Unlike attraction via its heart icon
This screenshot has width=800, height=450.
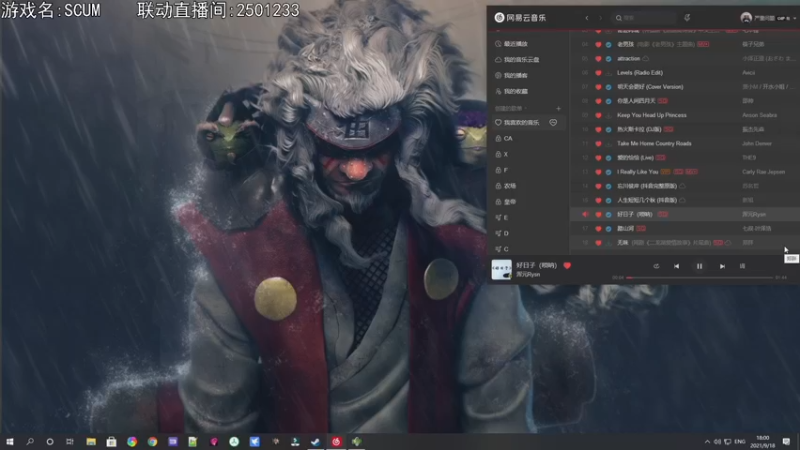pos(598,59)
